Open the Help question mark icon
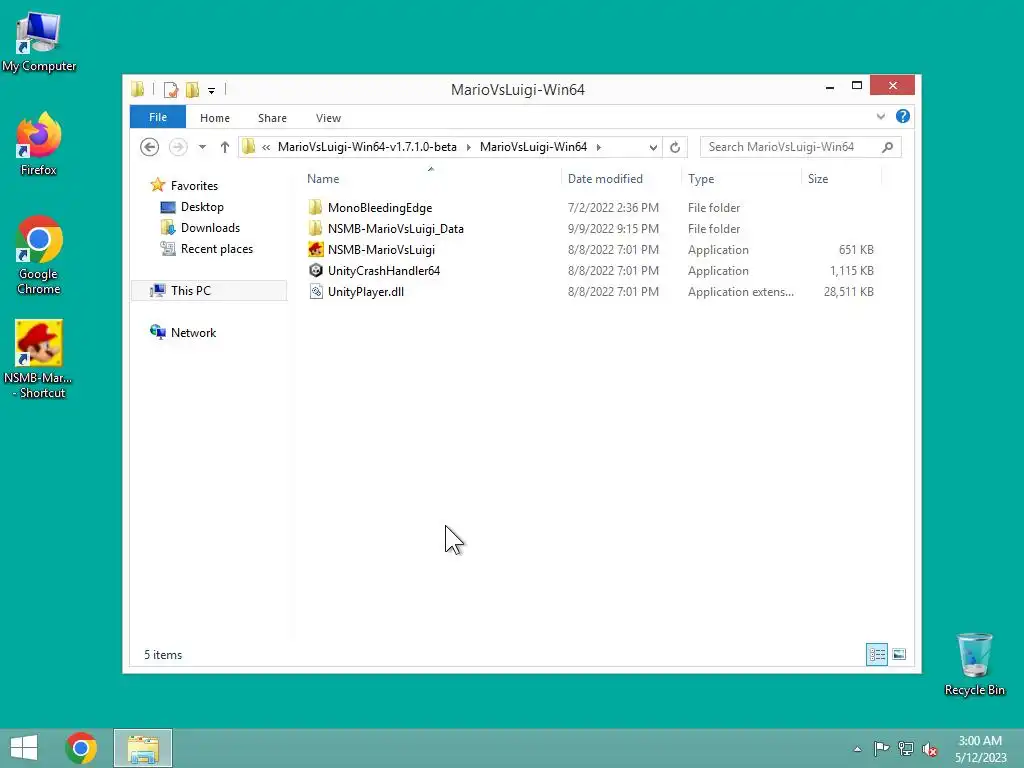Screen dimensions: 1024x768 click(903, 116)
